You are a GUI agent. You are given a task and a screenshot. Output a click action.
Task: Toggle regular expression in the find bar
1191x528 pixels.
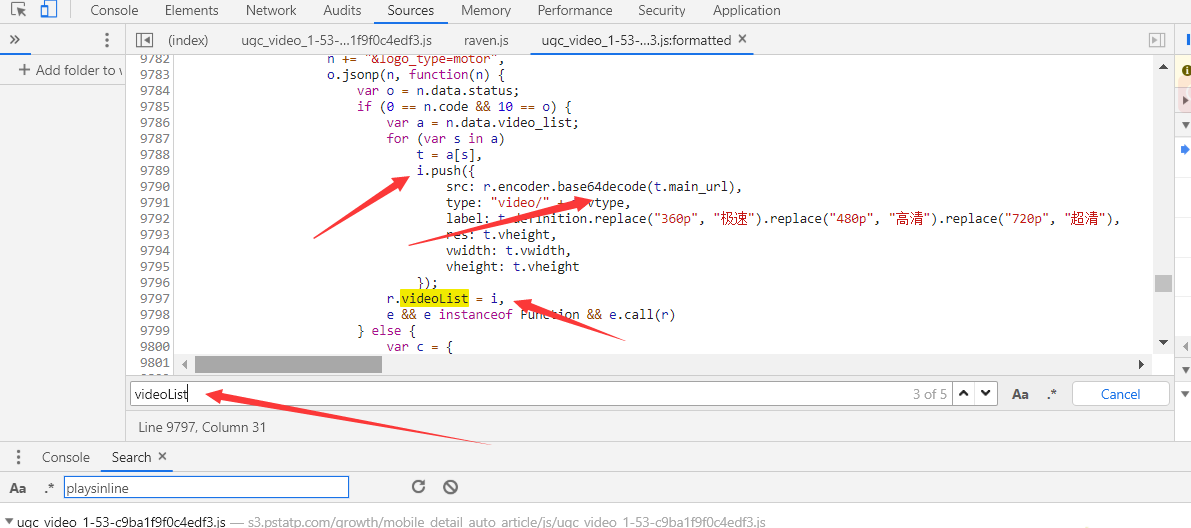click(x=1052, y=394)
